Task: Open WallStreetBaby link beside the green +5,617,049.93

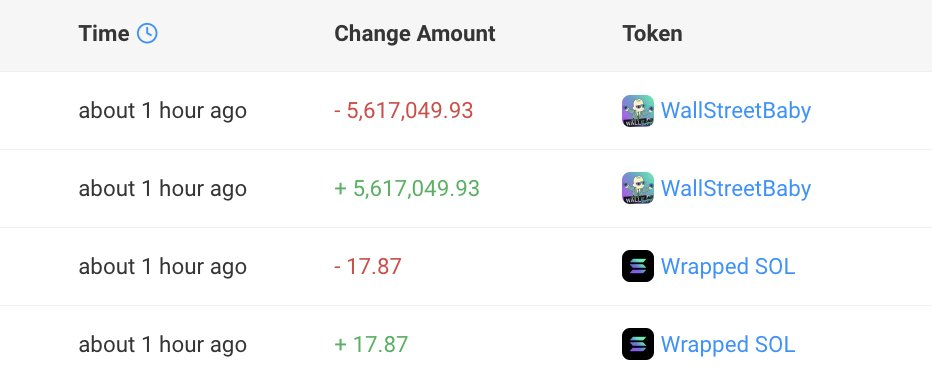Action: 736,188
